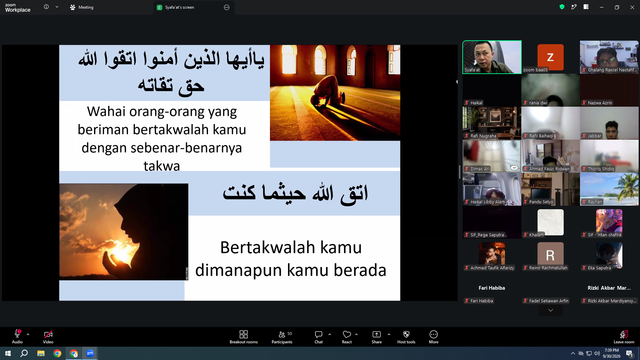
Task: Toggle the view layout icon in title bar
Action: point(586,7)
